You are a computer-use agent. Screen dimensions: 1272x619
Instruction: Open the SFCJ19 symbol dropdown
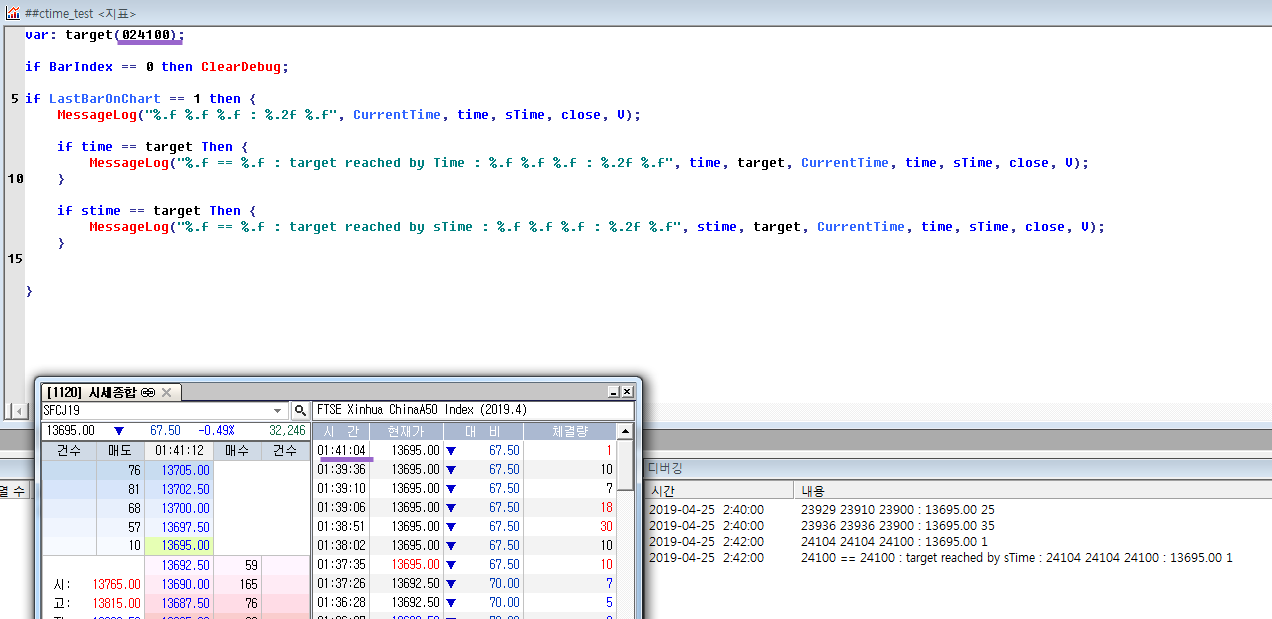278,411
